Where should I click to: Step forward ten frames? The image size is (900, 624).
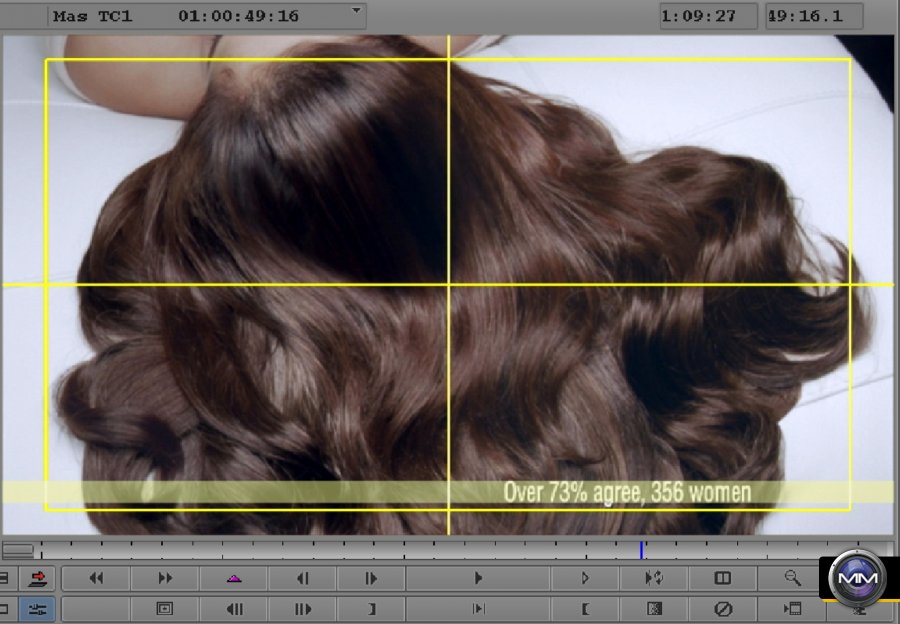click(302, 609)
